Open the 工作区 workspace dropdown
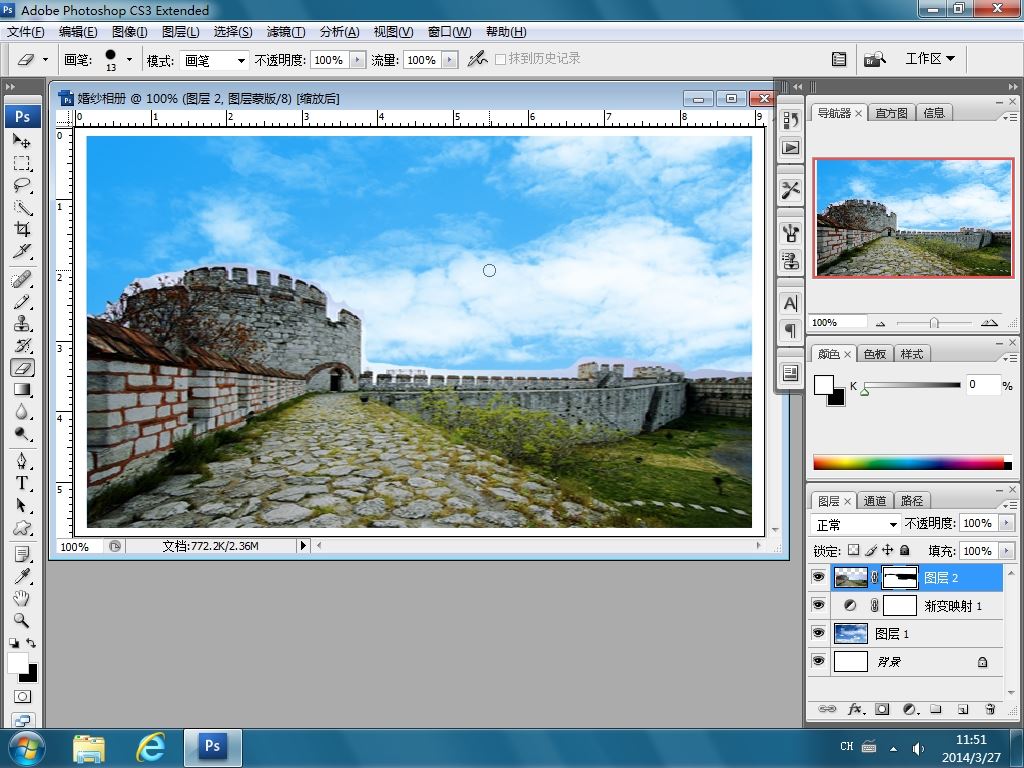The width and height of the screenshot is (1024, 768). (x=930, y=59)
